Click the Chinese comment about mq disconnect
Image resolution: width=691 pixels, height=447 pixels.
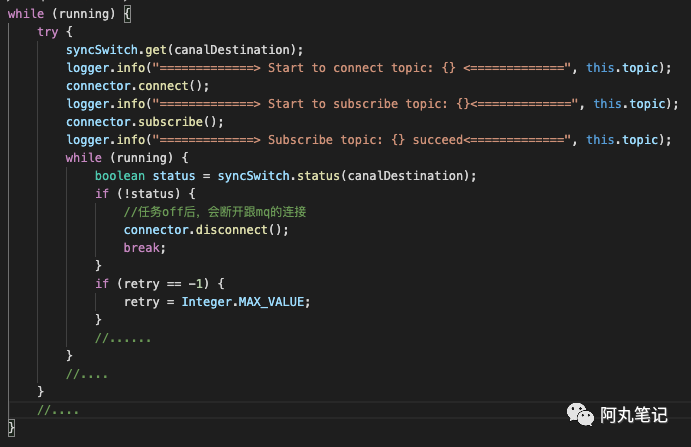[215, 212]
